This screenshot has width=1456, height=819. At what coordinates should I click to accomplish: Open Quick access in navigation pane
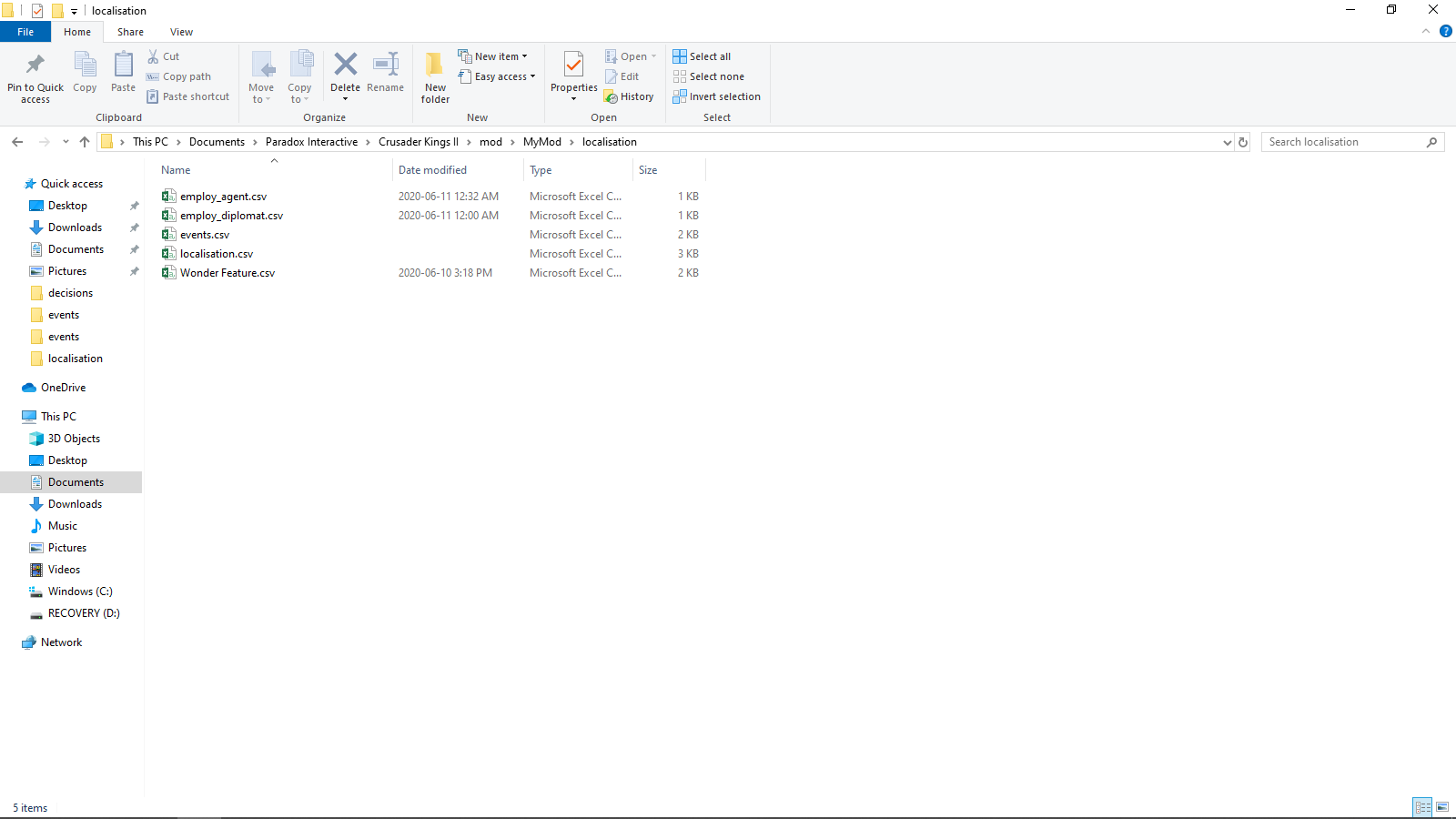[72, 184]
